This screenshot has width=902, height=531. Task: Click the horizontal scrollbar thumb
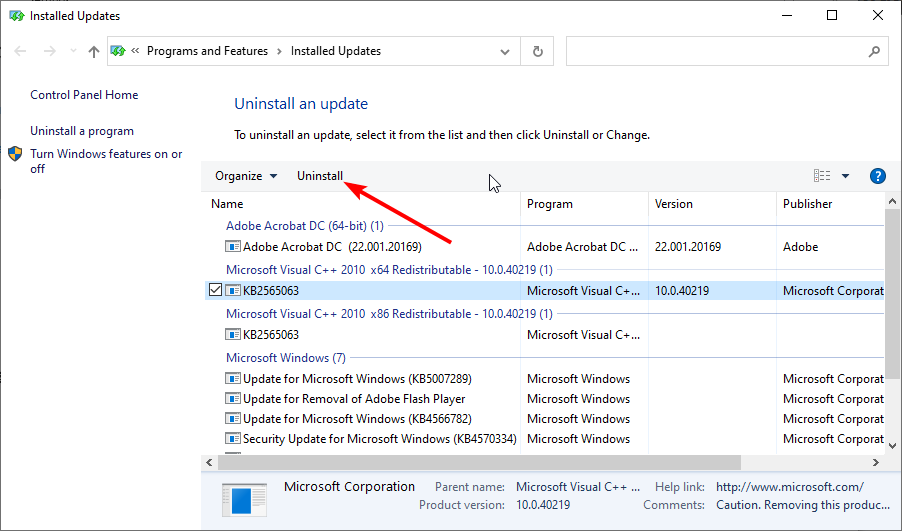(479, 463)
